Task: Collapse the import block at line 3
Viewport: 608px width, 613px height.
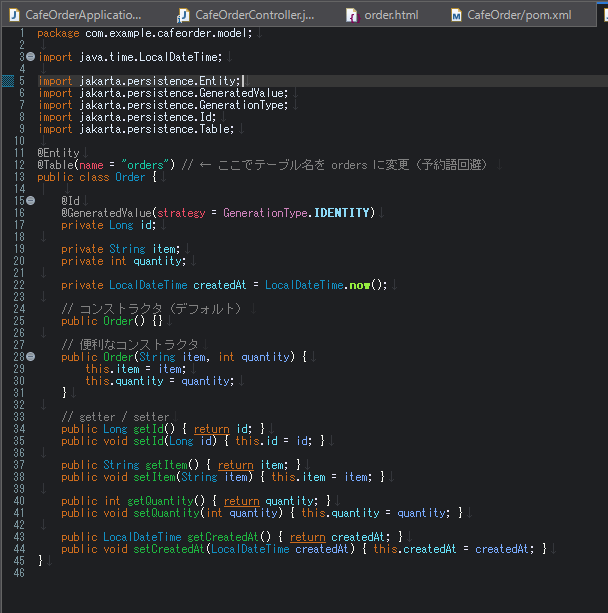Action: click(x=31, y=57)
